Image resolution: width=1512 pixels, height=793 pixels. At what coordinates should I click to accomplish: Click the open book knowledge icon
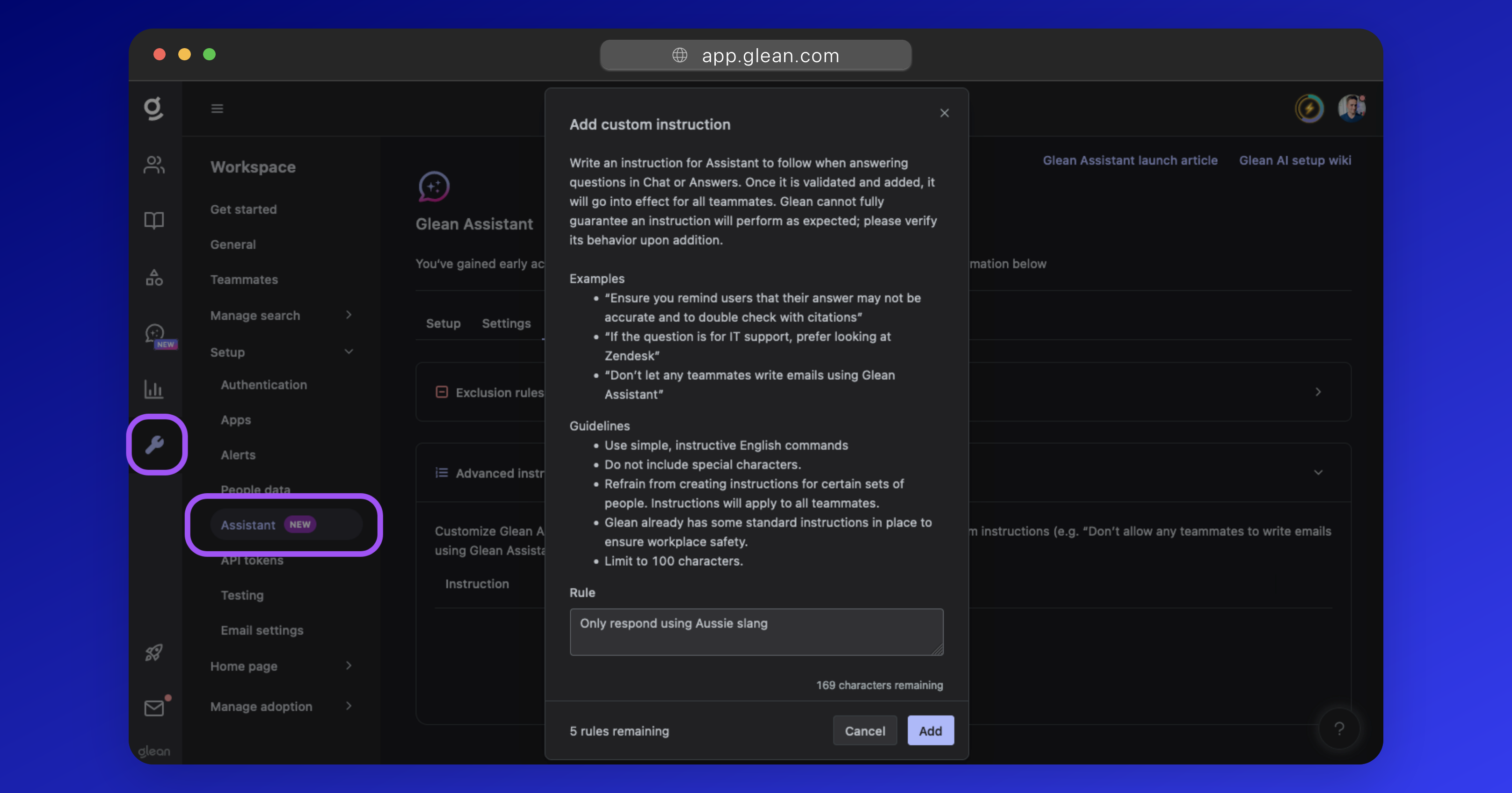pyautogui.click(x=154, y=221)
